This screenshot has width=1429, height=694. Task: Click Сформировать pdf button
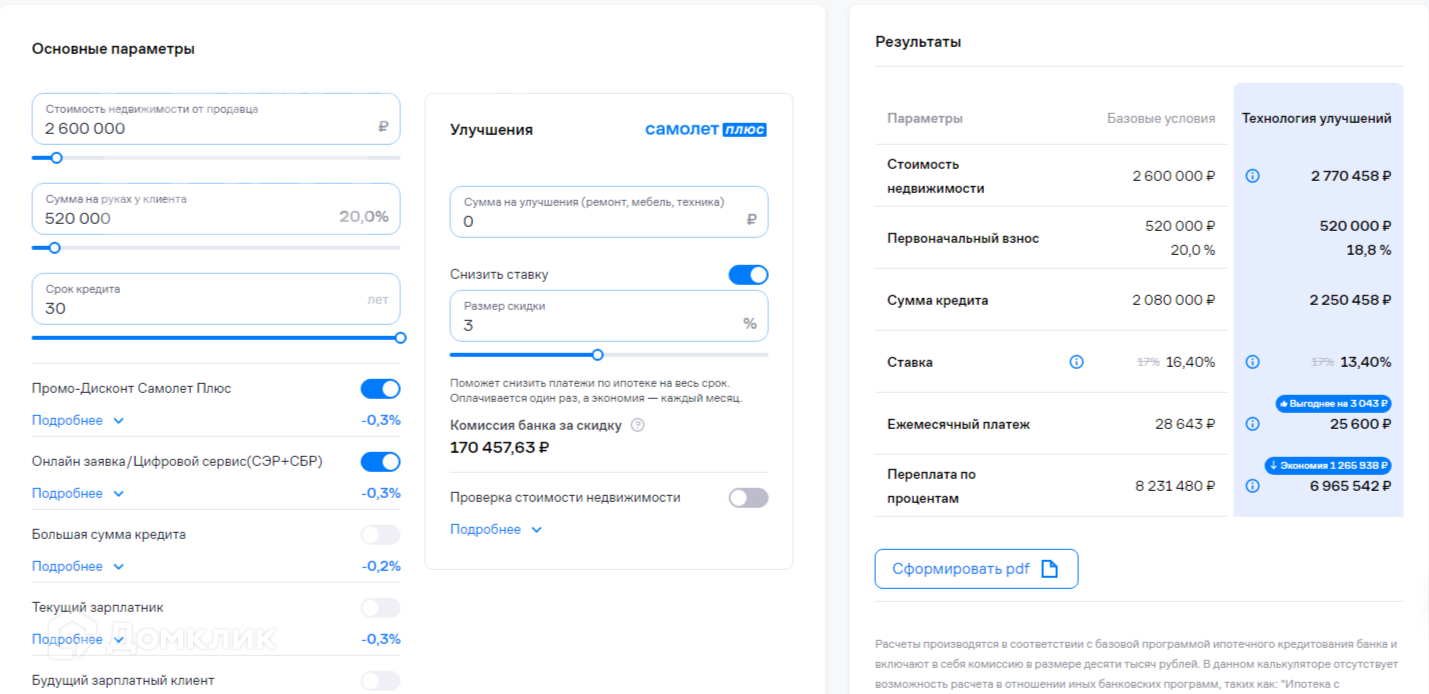point(976,569)
